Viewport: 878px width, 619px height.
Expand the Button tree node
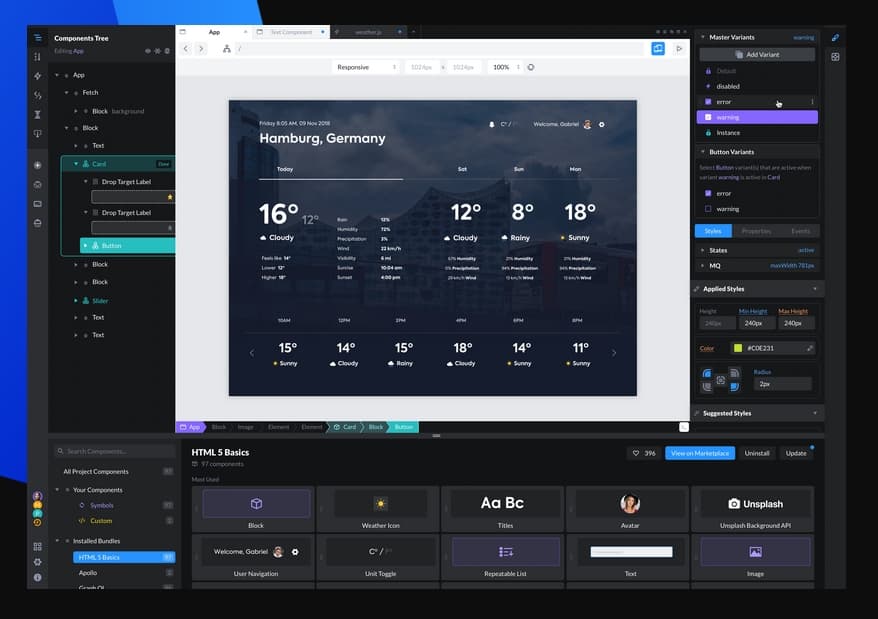85,245
